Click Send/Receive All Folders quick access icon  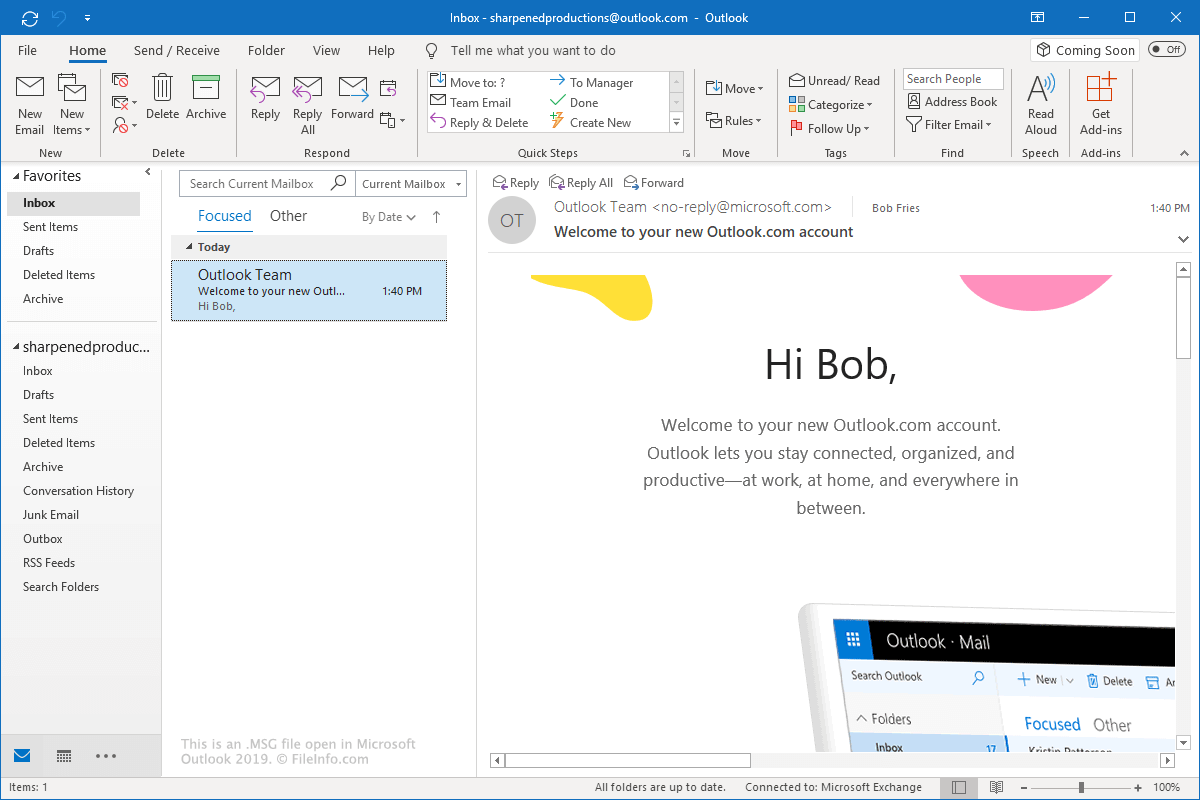click(x=30, y=18)
